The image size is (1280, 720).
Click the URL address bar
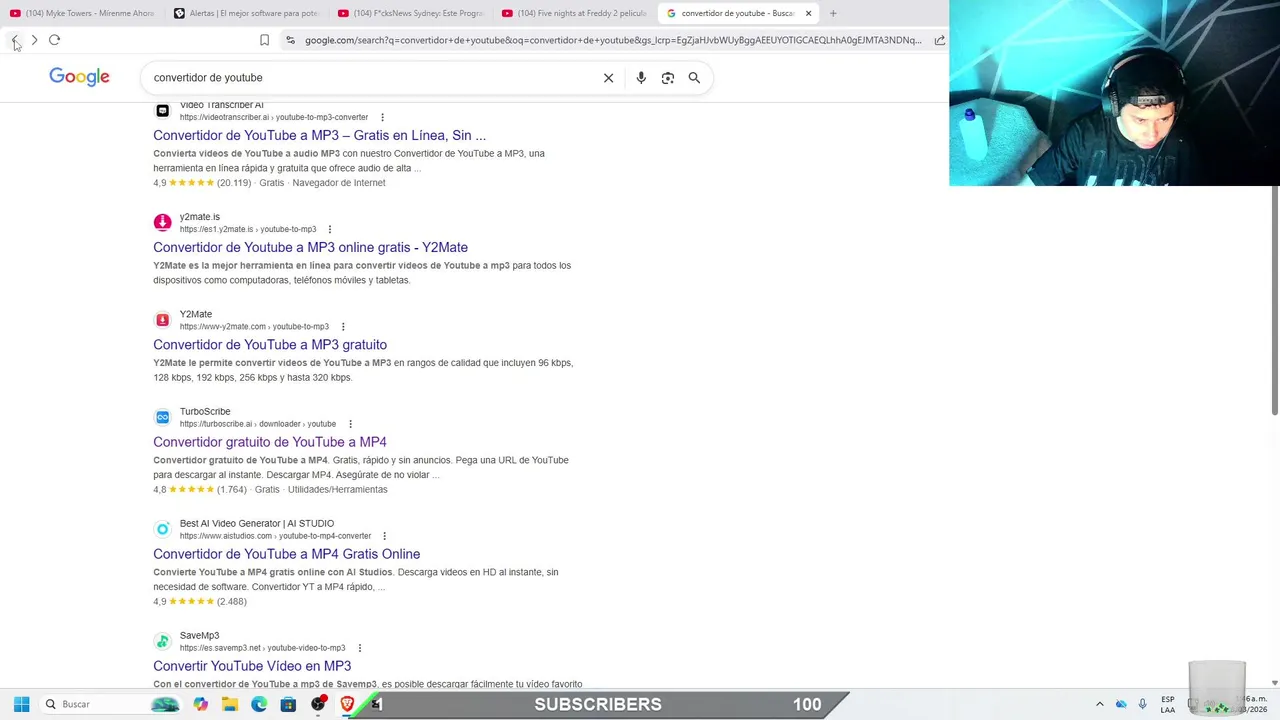613,40
